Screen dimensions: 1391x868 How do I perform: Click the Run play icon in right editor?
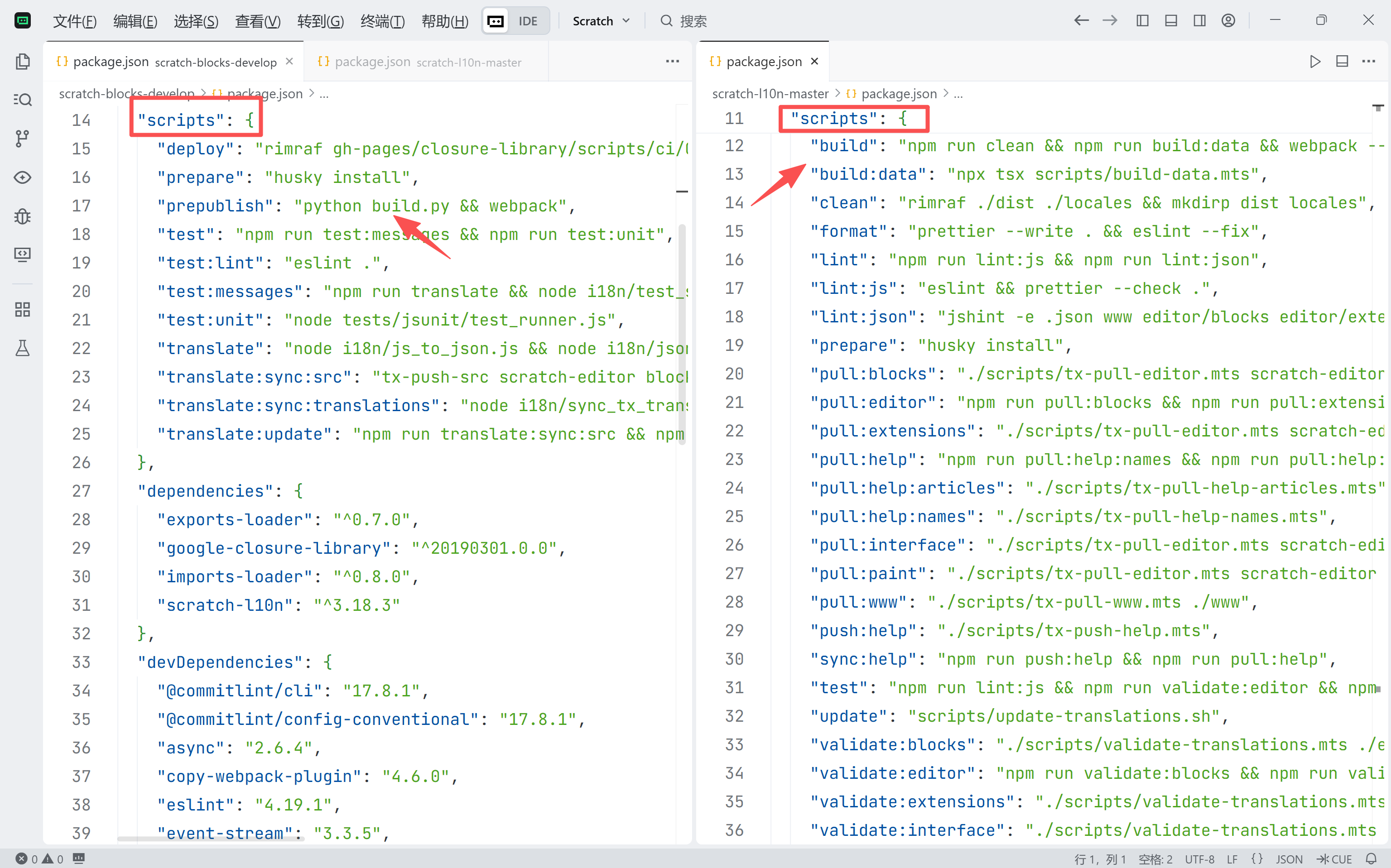coord(1314,62)
